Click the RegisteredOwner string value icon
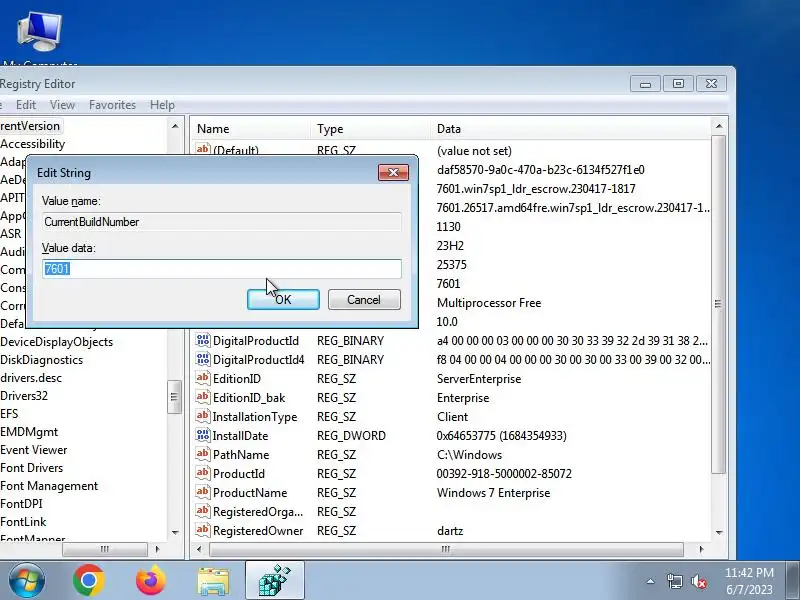The height and width of the screenshot is (600, 800). pyautogui.click(x=203, y=530)
